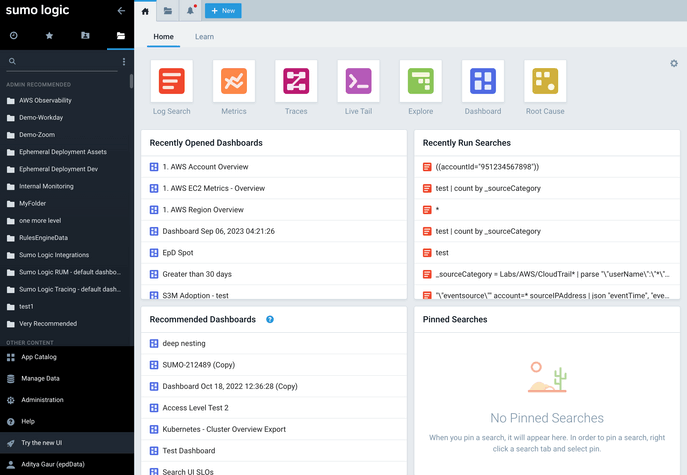Open the deep nesting recommended dashboard

pos(274,344)
